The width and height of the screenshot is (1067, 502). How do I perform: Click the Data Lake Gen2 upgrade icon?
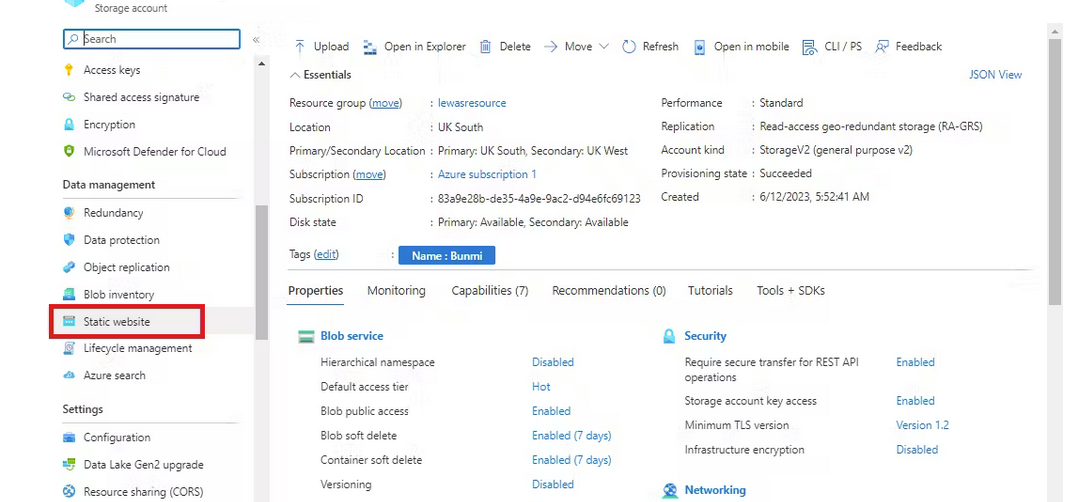coord(69,465)
